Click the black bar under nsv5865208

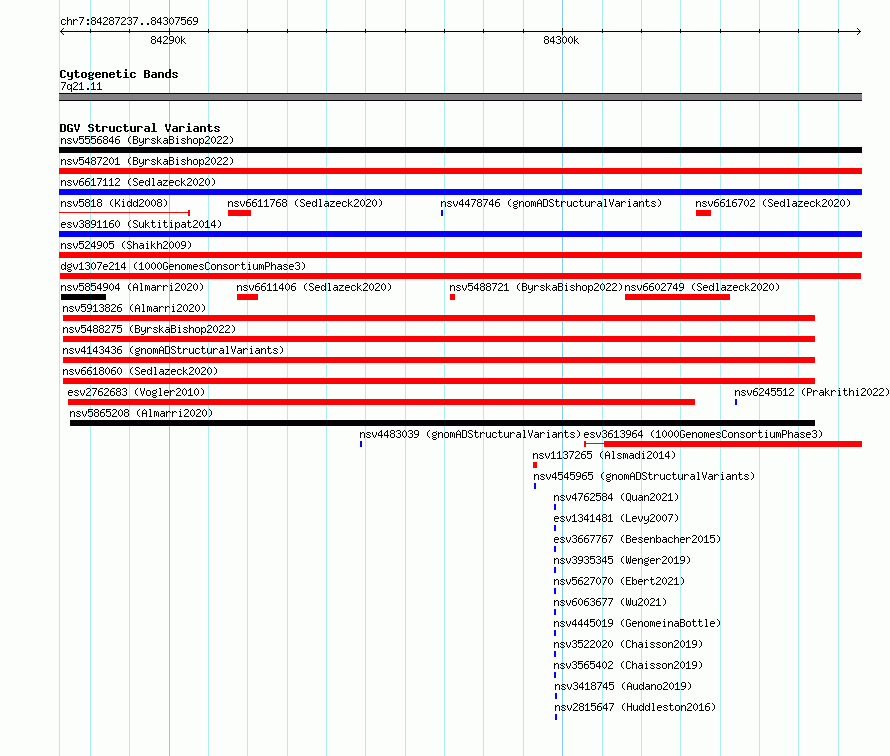click(x=443, y=423)
